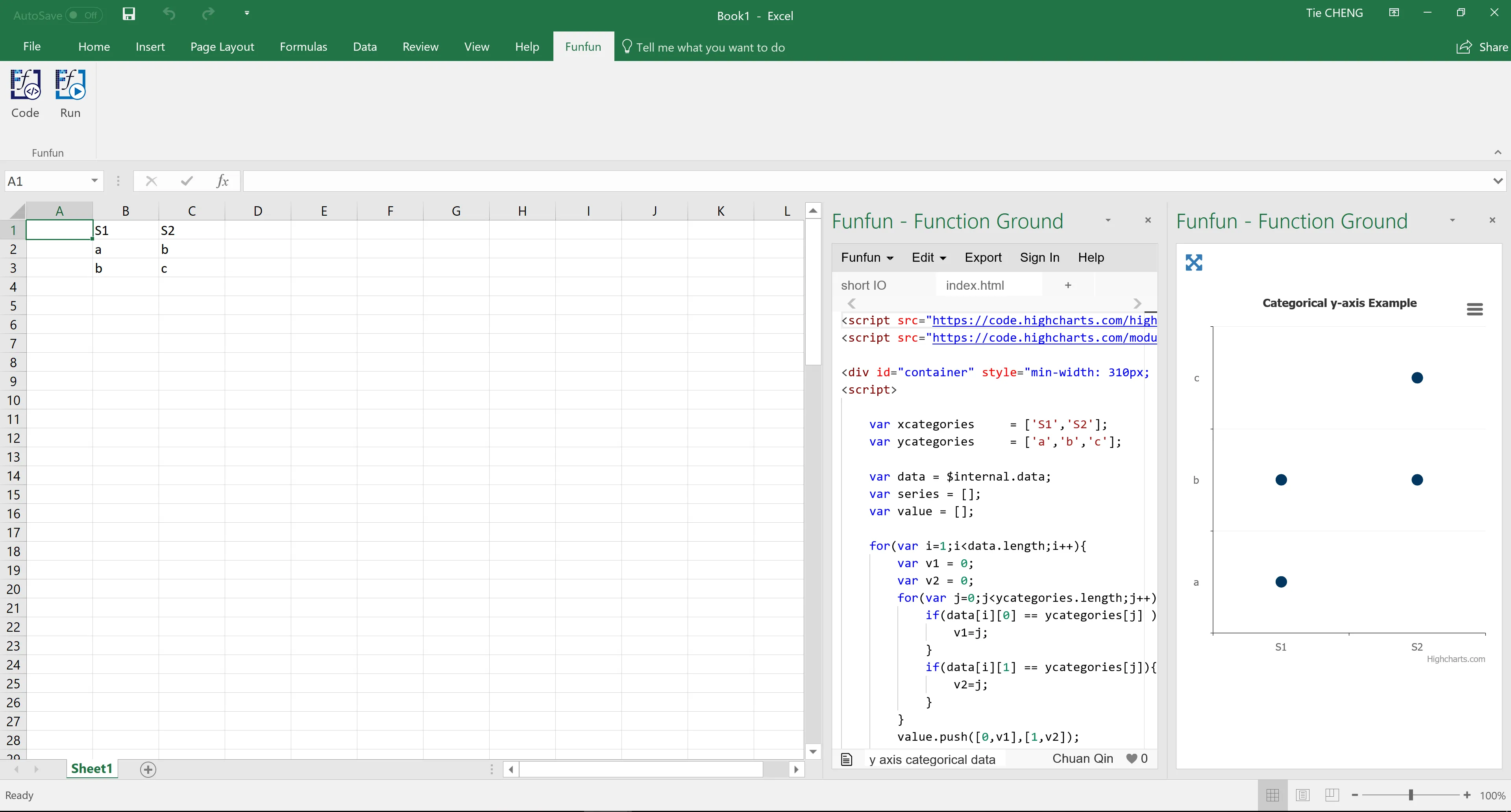Click the Sign In button
Viewport: 1511px width, 812px height.
pyautogui.click(x=1039, y=257)
